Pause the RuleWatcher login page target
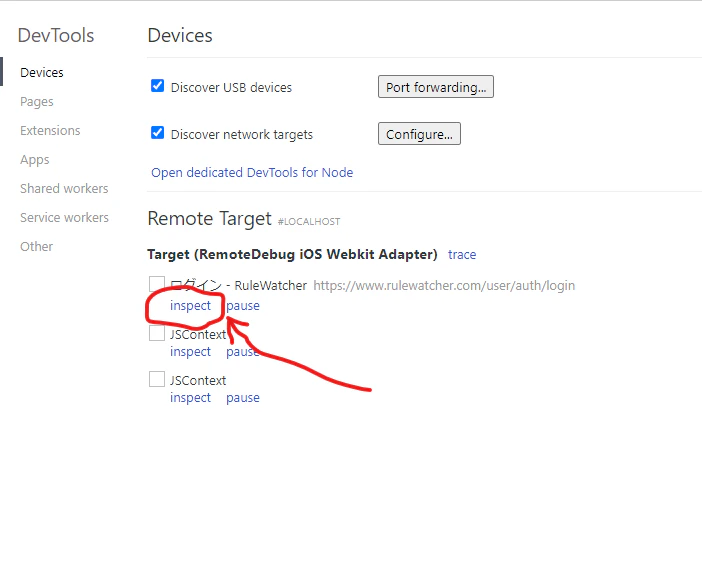702x575 pixels. pyautogui.click(x=243, y=305)
